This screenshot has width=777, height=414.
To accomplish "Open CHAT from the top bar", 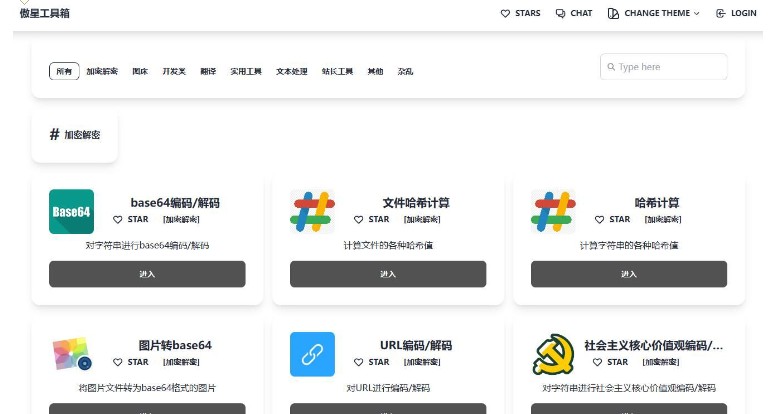I will [x=574, y=13].
